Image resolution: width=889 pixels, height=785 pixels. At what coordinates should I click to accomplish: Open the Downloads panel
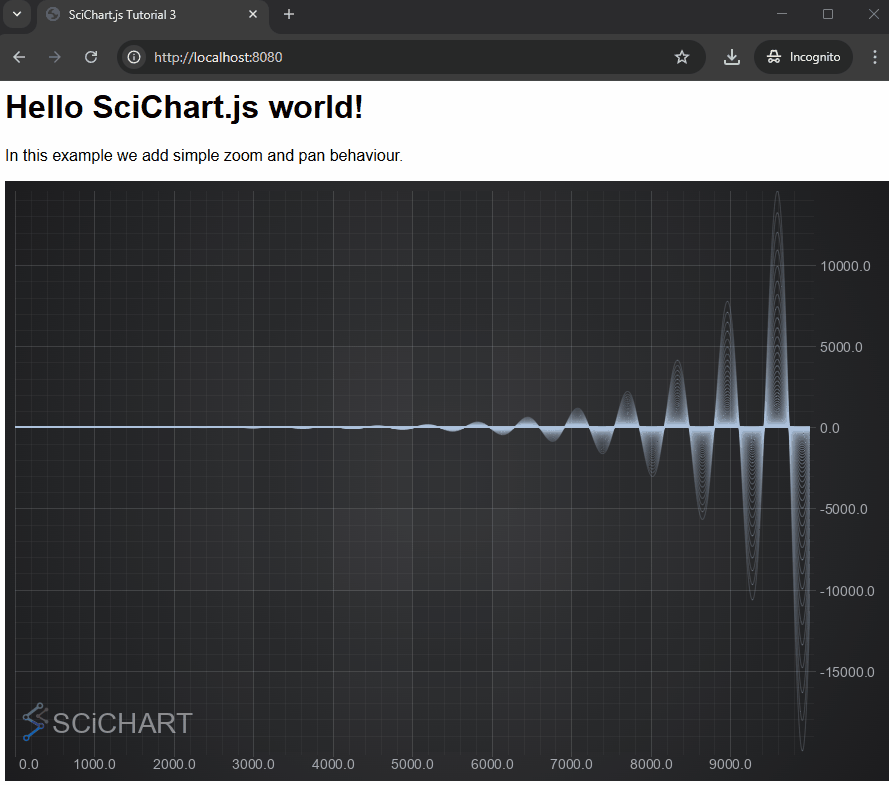click(x=731, y=57)
